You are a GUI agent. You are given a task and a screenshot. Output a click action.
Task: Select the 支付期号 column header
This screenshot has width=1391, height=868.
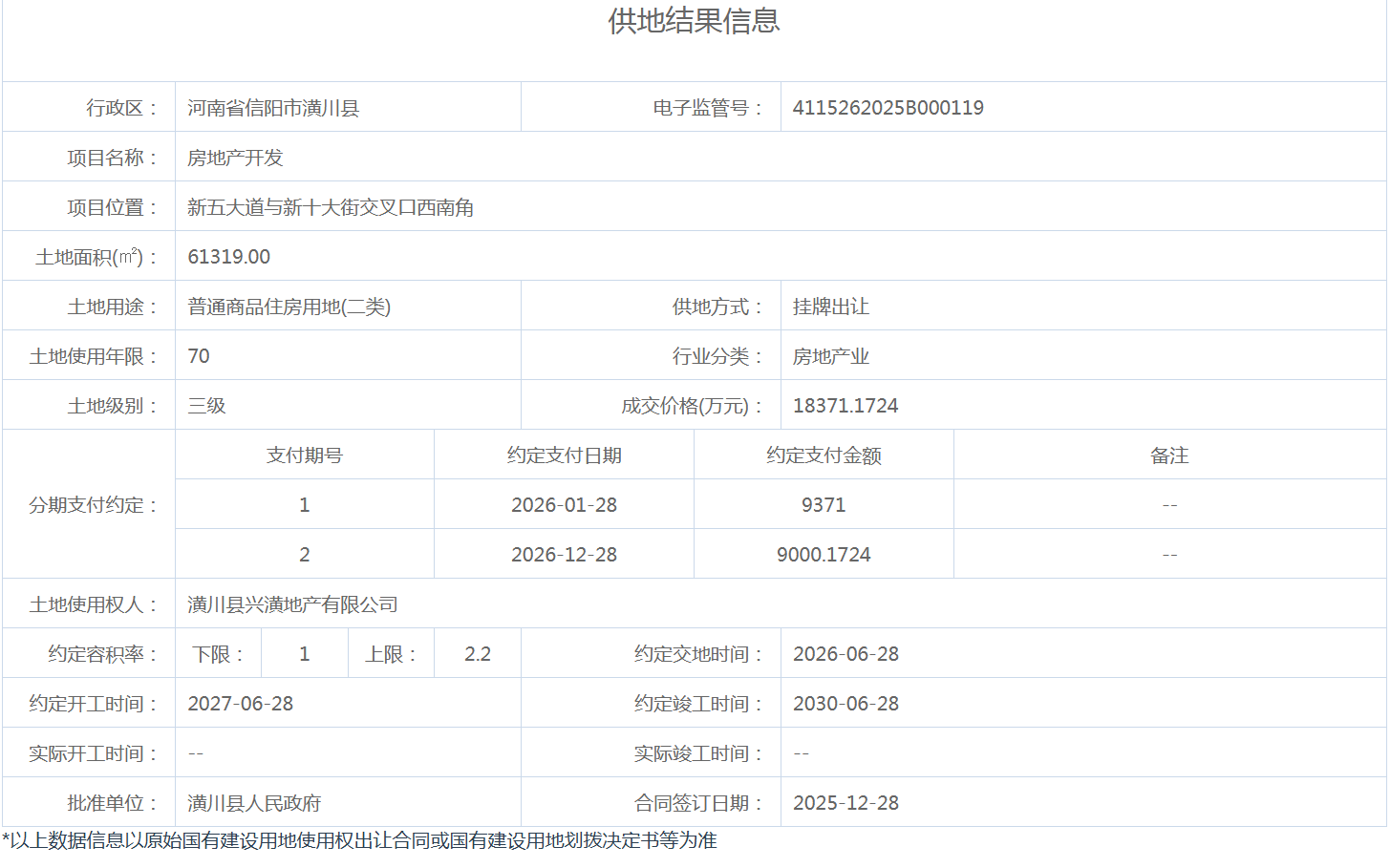305,455
